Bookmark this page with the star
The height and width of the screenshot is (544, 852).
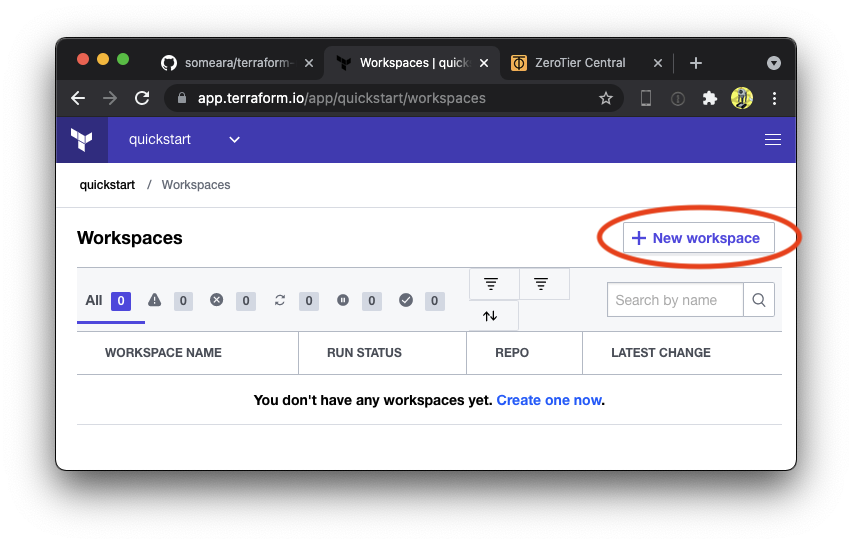605,98
